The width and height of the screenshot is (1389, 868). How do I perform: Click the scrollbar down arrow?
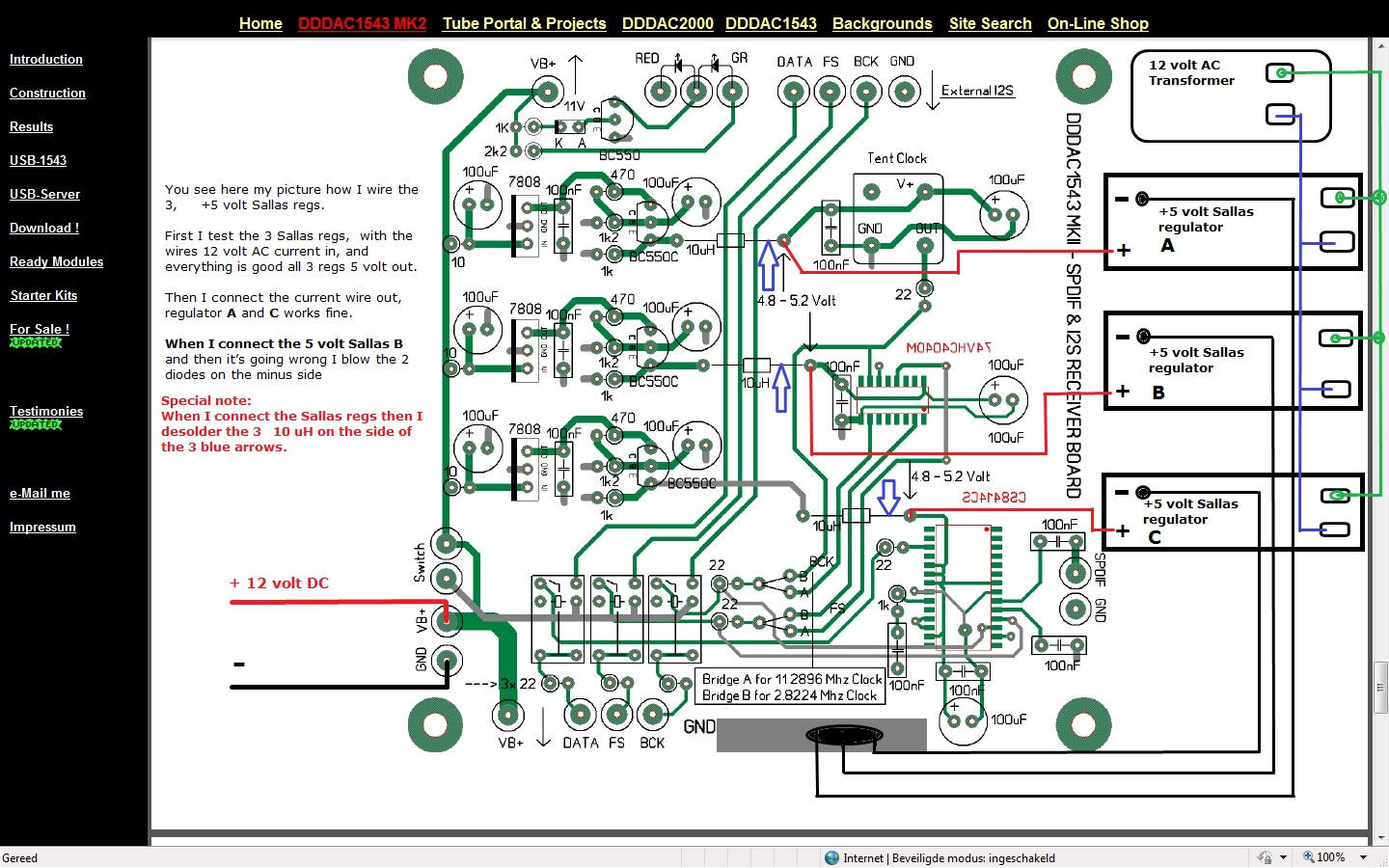pyautogui.click(x=1380, y=837)
